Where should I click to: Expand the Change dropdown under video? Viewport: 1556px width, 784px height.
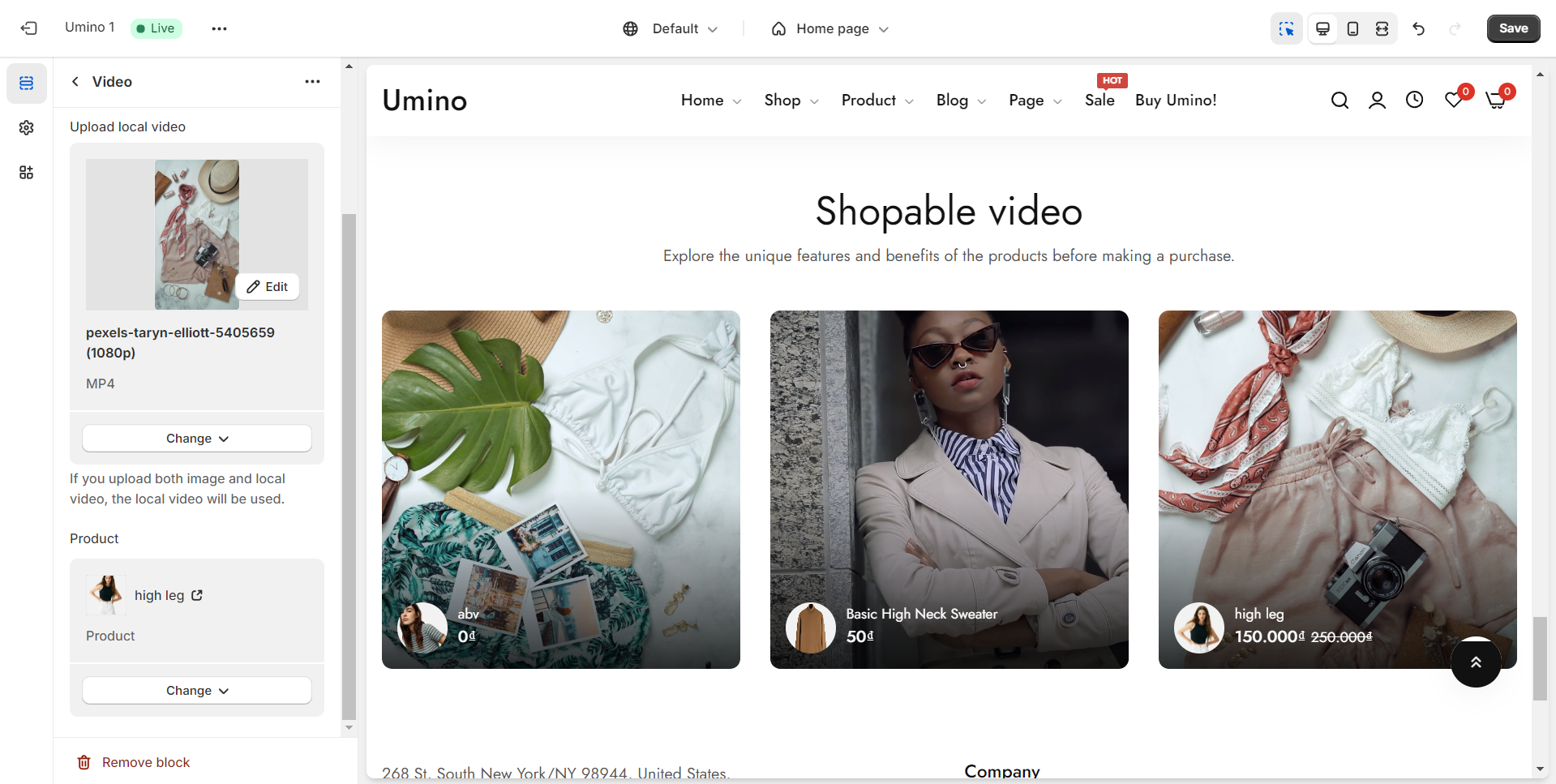[x=197, y=439]
